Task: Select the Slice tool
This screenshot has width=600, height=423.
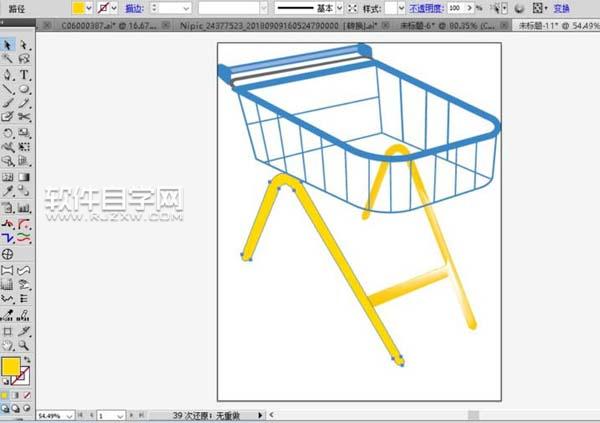Action: point(24,331)
